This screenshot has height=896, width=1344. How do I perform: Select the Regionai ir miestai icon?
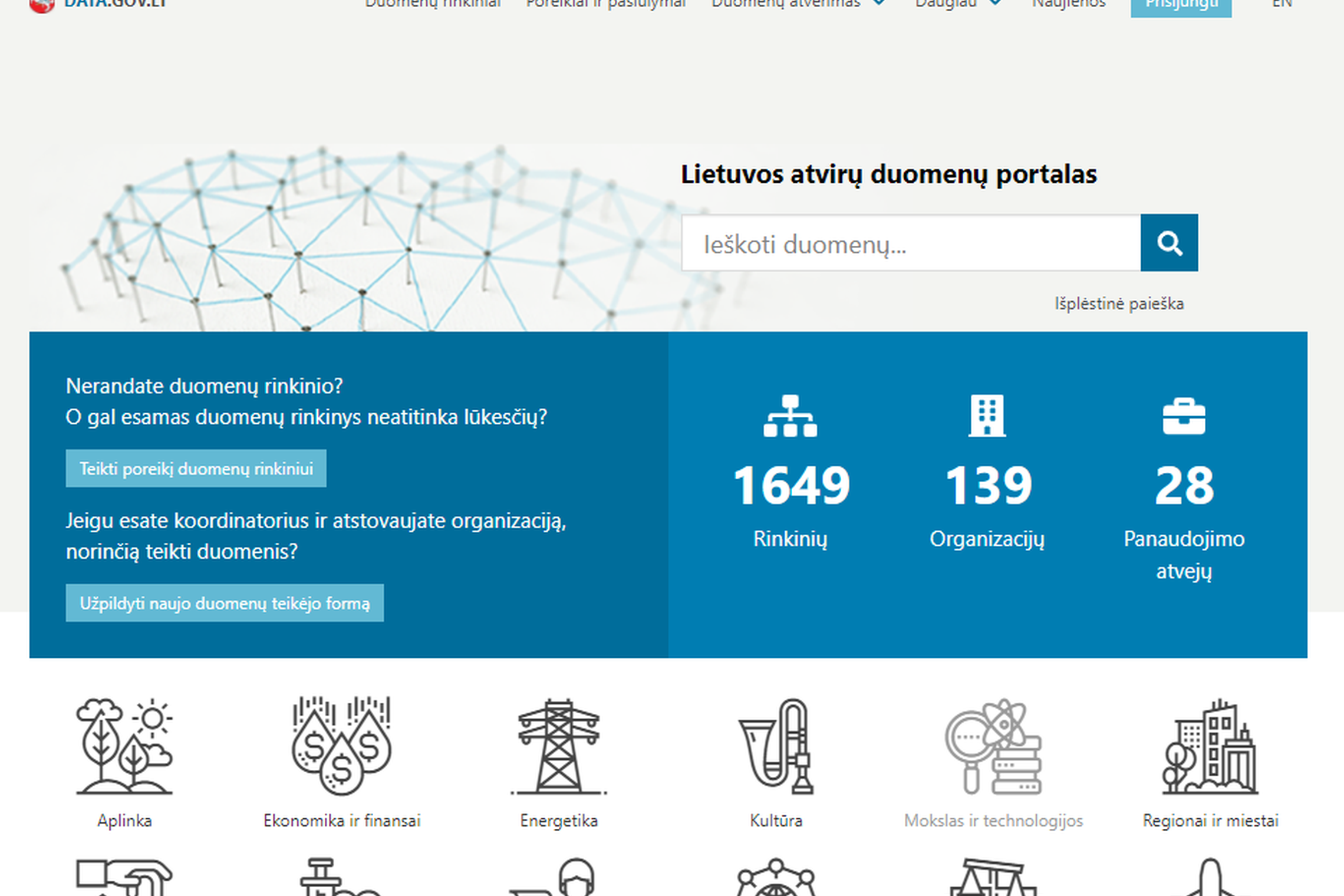pyautogui.click(x=1210, y=746)
